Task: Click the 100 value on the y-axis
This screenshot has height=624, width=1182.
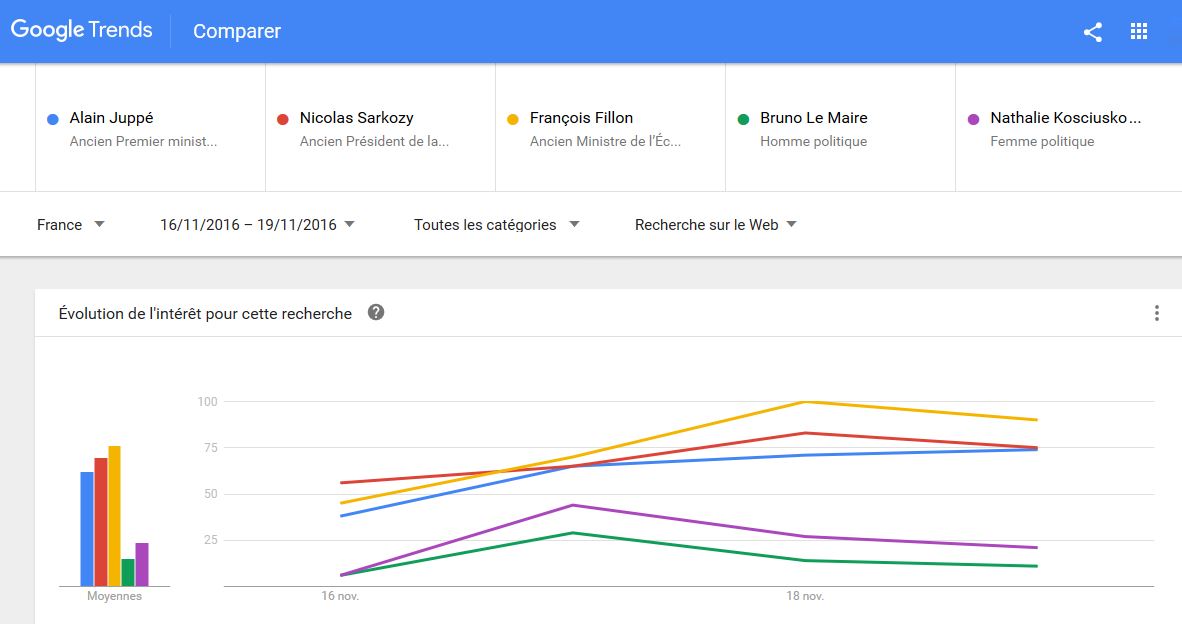Action: coord(207,402)
